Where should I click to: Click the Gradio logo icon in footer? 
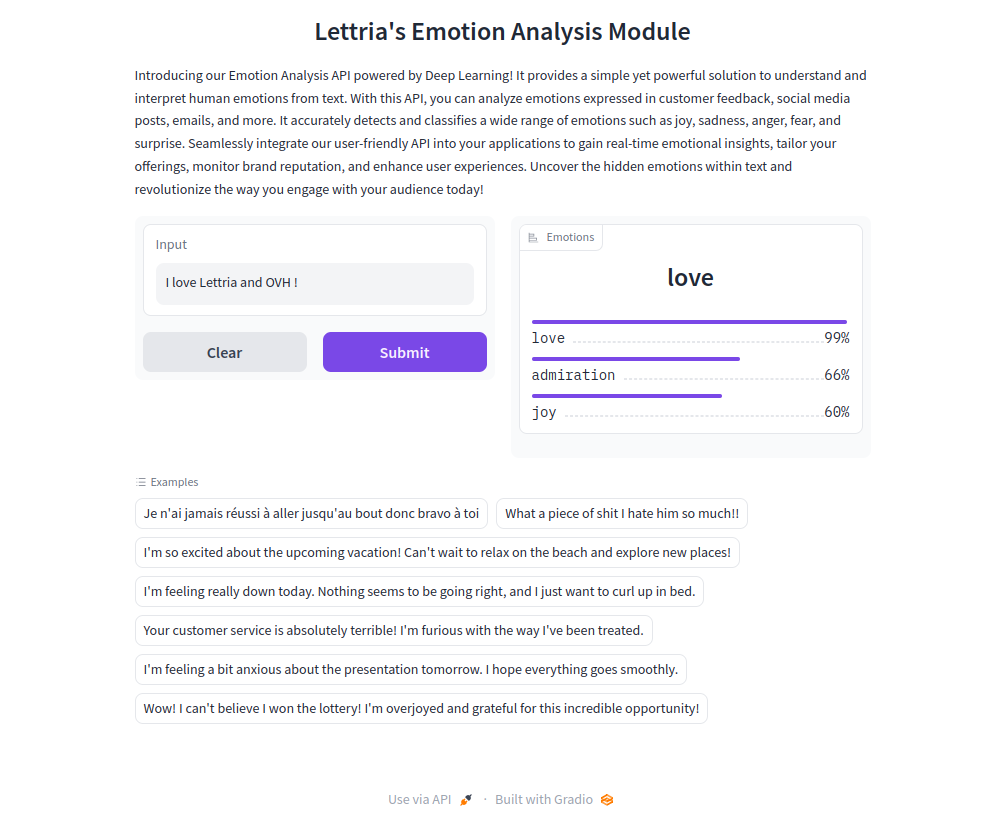click(607, 800)
